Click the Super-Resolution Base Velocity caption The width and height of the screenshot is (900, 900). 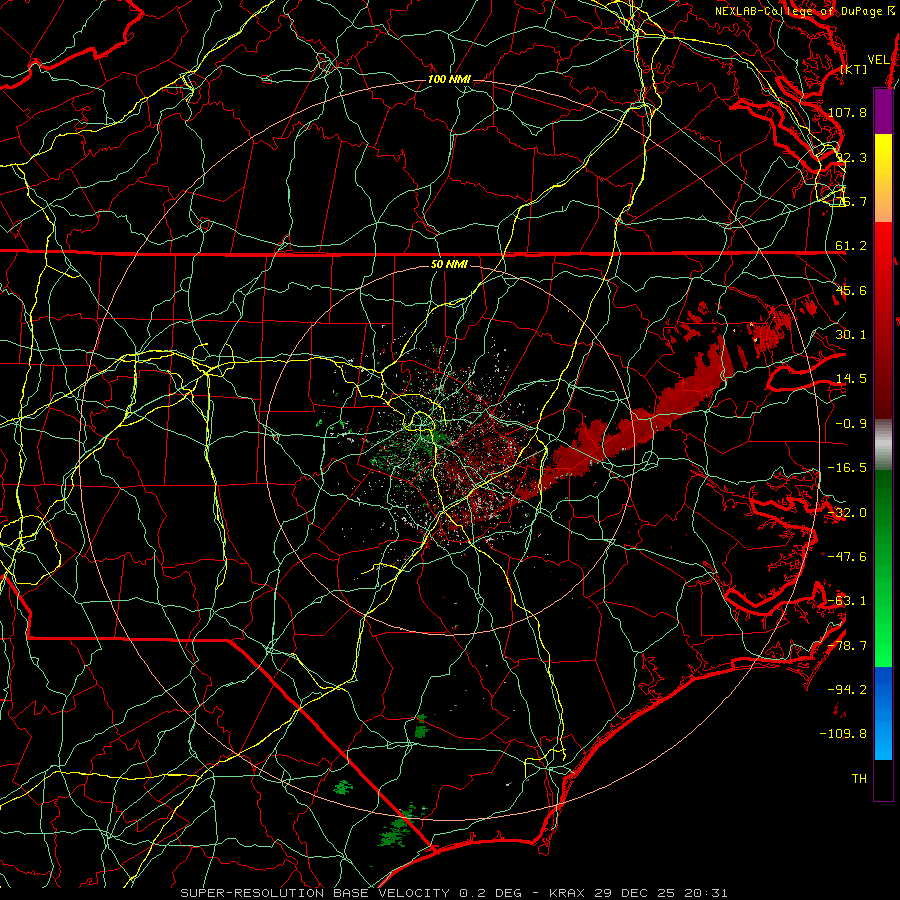pos(453,893)
